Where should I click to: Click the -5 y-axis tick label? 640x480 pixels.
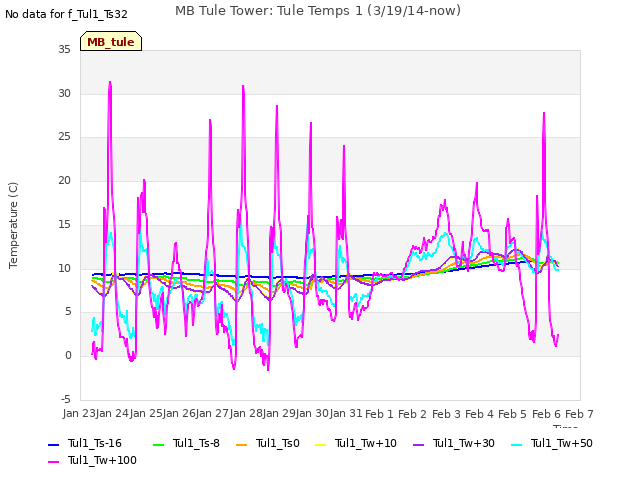66,399
